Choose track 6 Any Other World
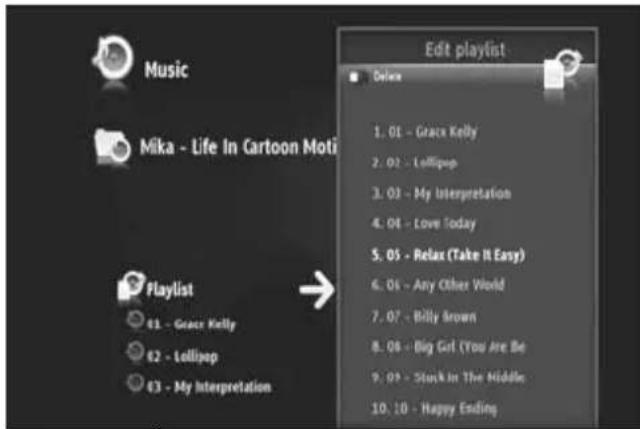This screenshot has width=640, height=429. pos(438,285)
